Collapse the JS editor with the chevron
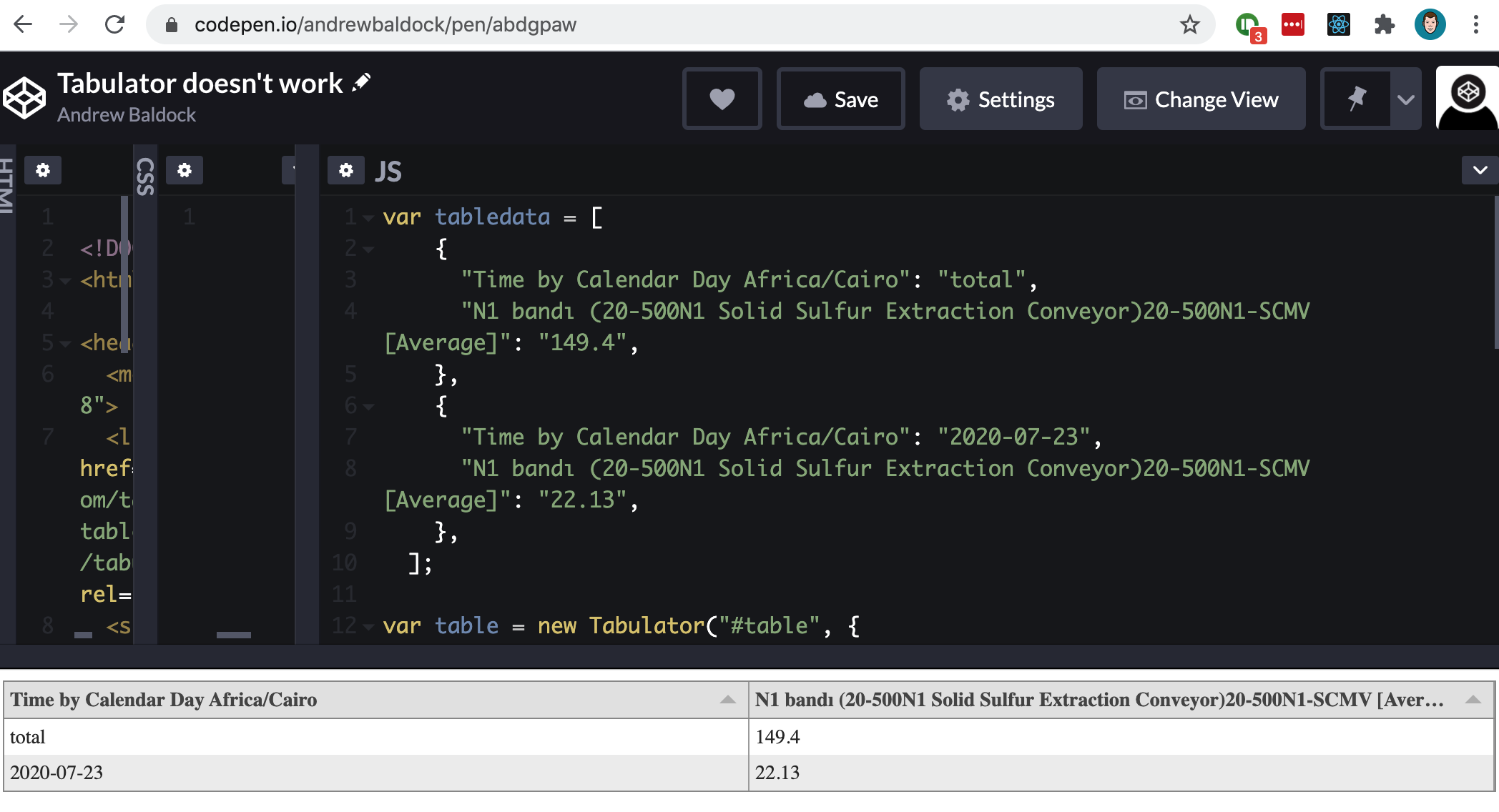Viewport: 1499px width, 812px height. click(1479, 170)
